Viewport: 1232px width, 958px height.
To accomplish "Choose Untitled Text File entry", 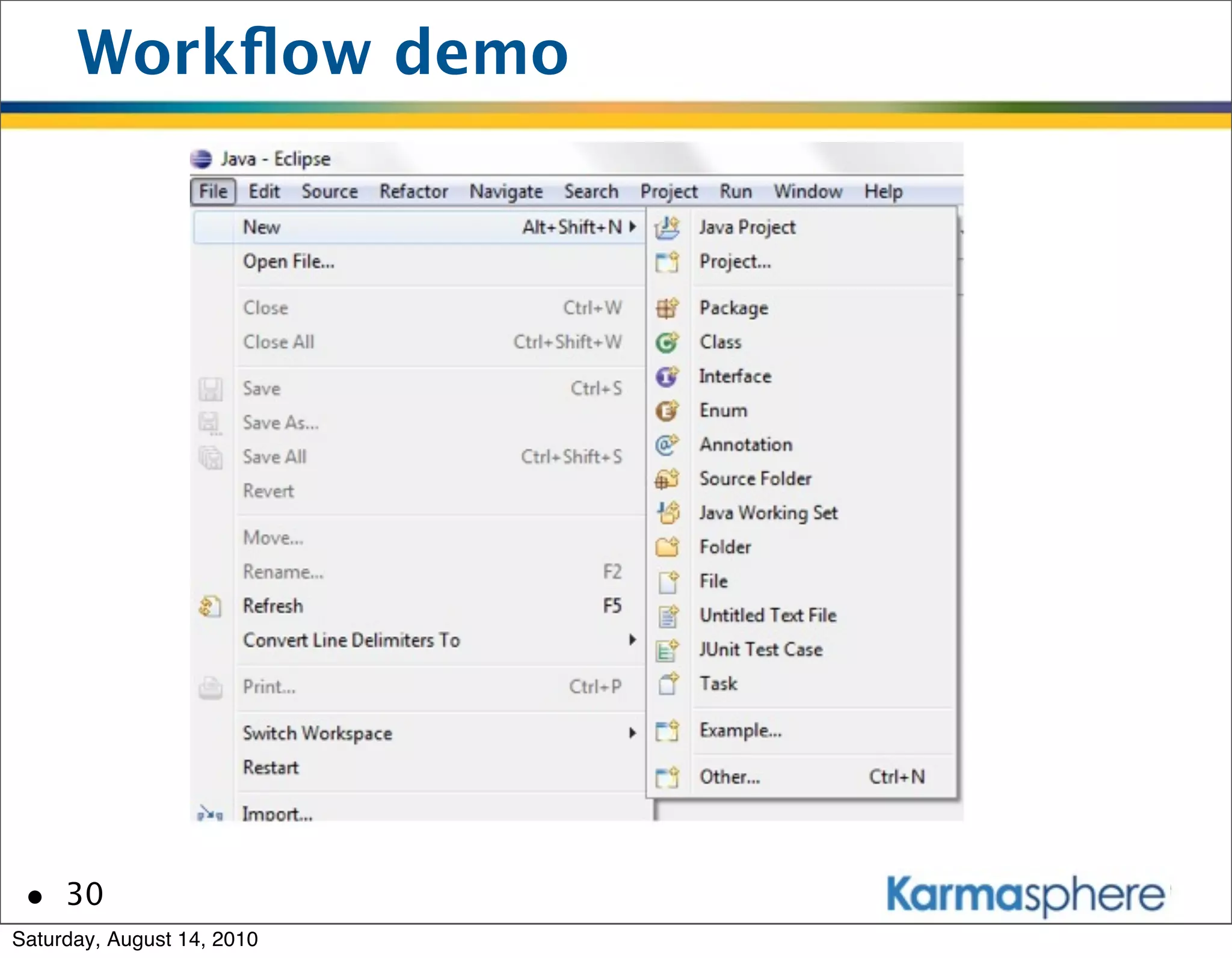I will click(x=768, y=615).
